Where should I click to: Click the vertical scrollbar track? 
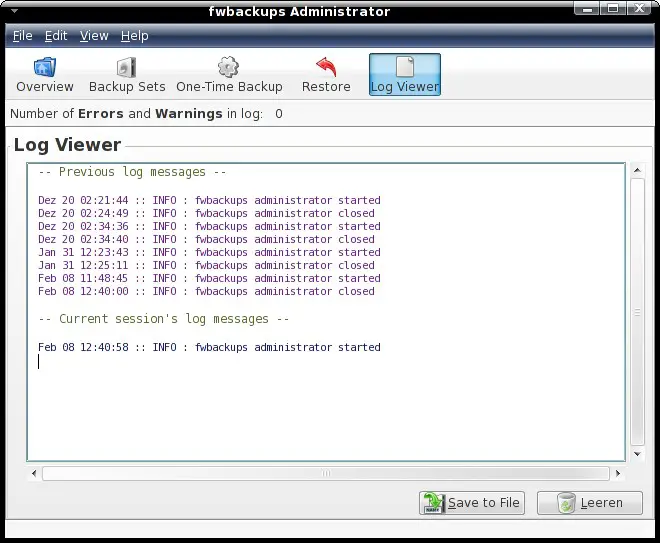638,311
